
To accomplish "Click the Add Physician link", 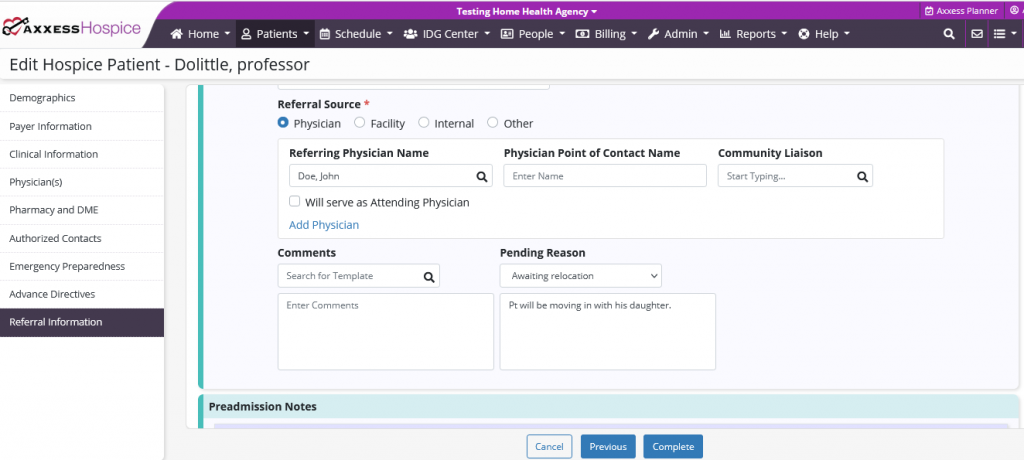I will pos(324,225).
